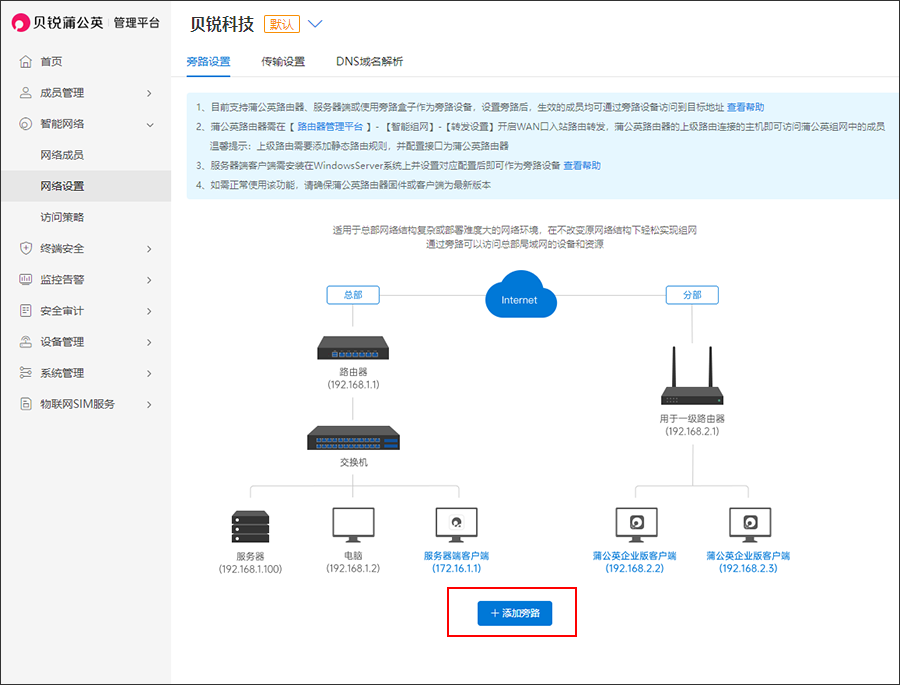Click the 贝锐科技 network title
The height and width of the screenshot is (685, 900).
(222, 24)
